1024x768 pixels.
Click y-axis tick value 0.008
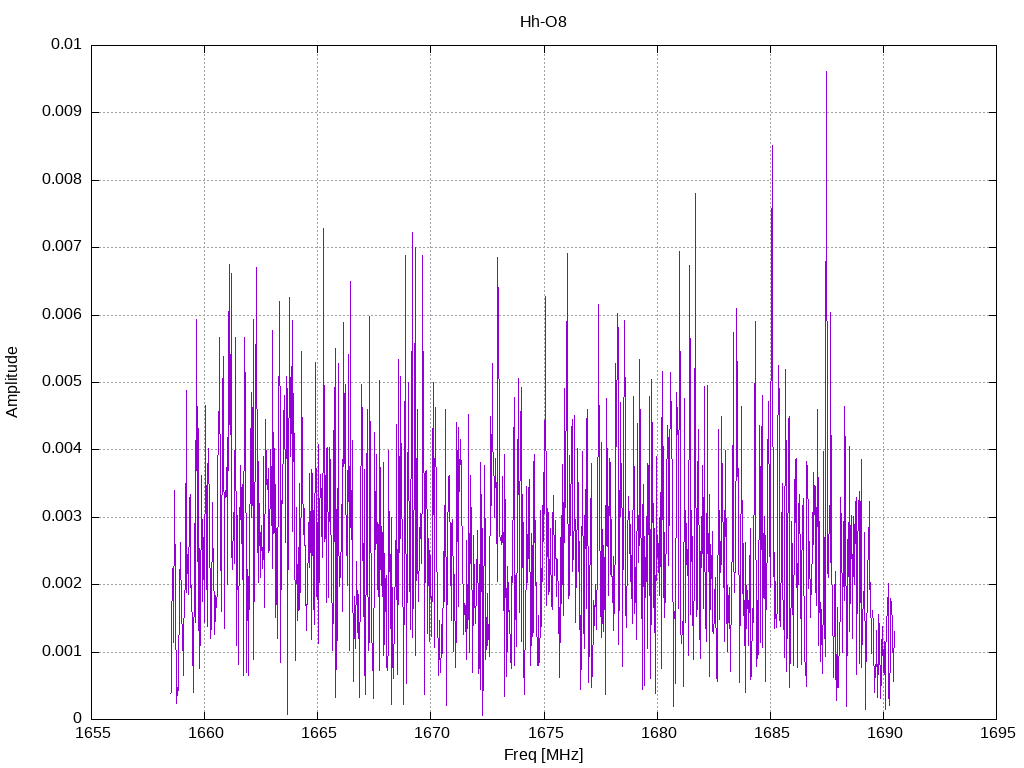(x=61, y=180)
